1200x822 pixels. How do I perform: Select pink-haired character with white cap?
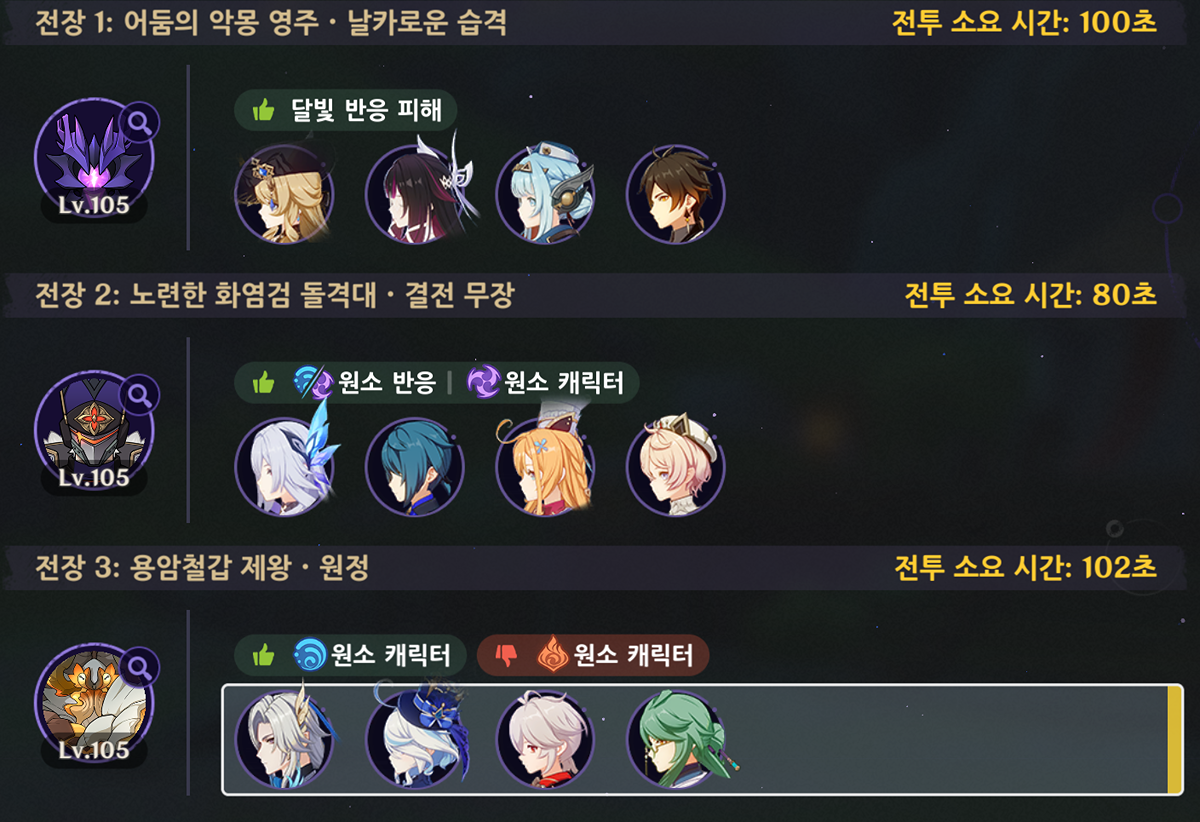[x=676, y=466]
